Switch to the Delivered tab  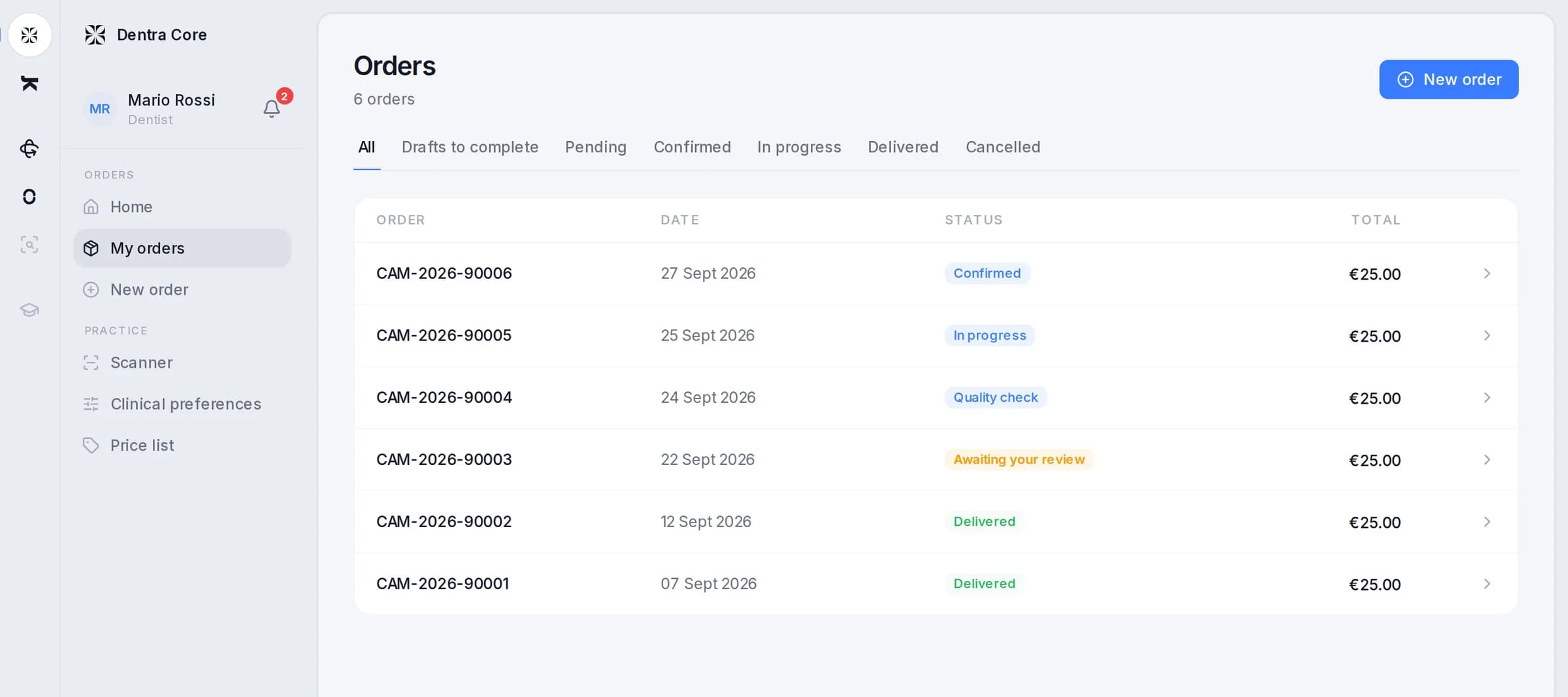click(x=903, y=147)
